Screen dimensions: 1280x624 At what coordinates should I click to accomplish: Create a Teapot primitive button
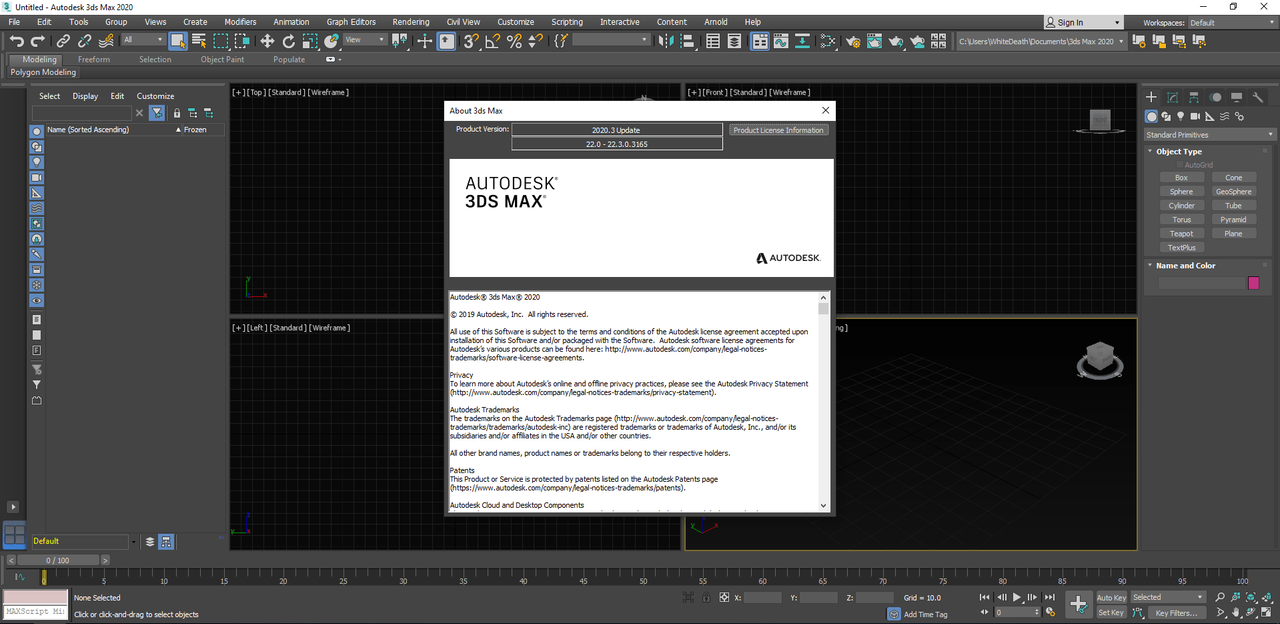pos(1181,233)
